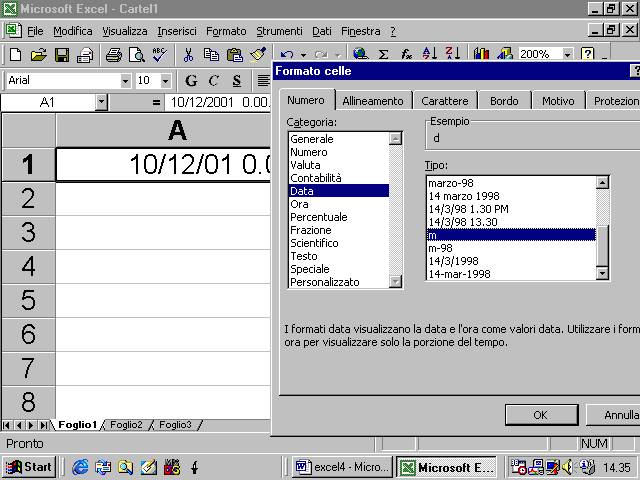Image resolution: width=640 pixels, height=480 pixels.
Task: Click OK in Formato celle dialog
Action: [541, 415]
